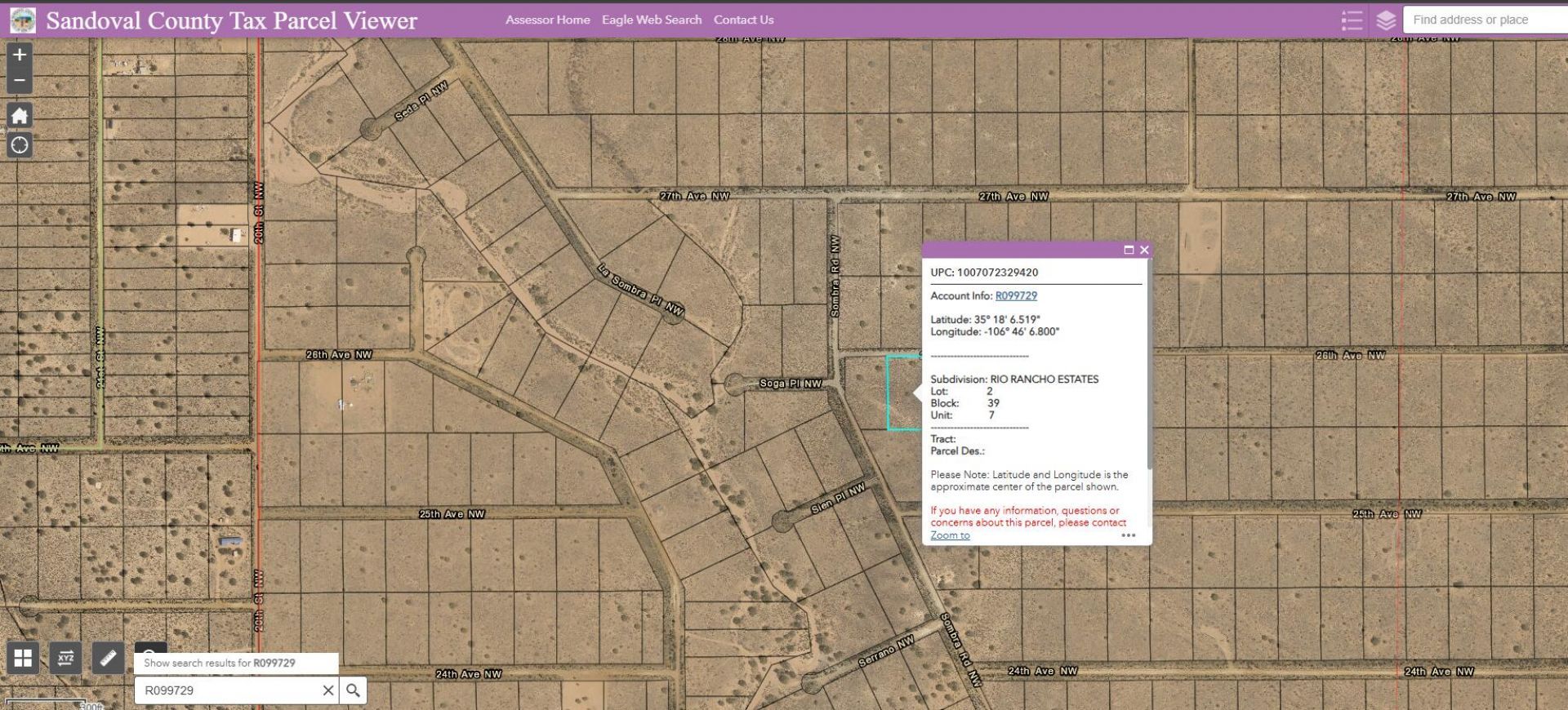Focus the Find address or place box

[1486, 20]
